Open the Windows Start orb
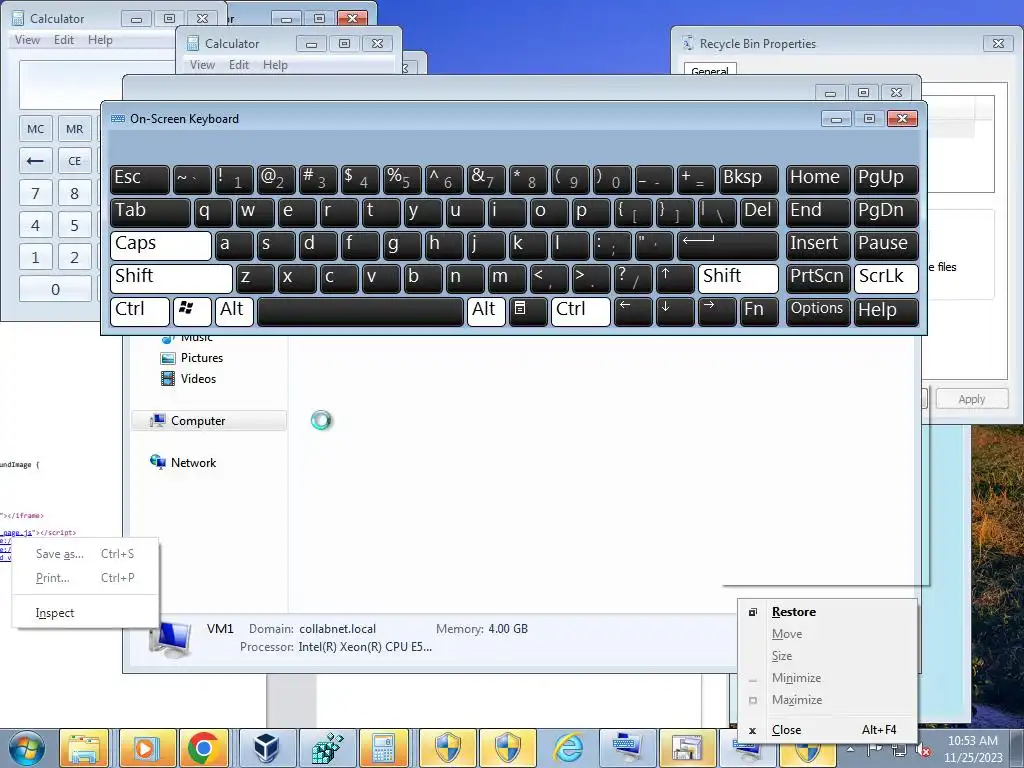The image size is (1024, 768). [26, 748]
